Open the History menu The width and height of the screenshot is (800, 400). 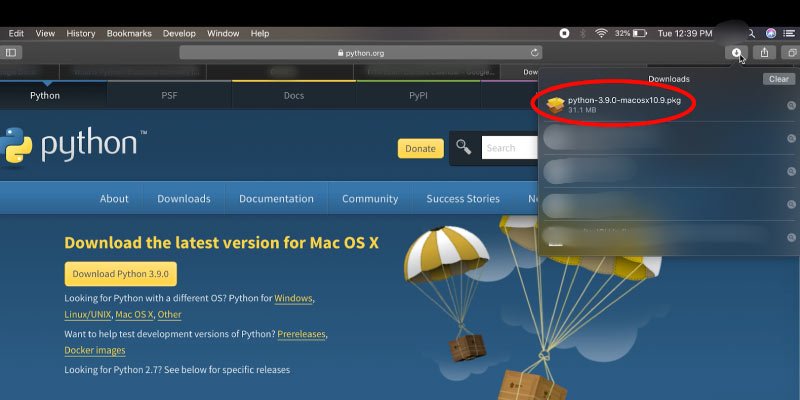point(81,34)
